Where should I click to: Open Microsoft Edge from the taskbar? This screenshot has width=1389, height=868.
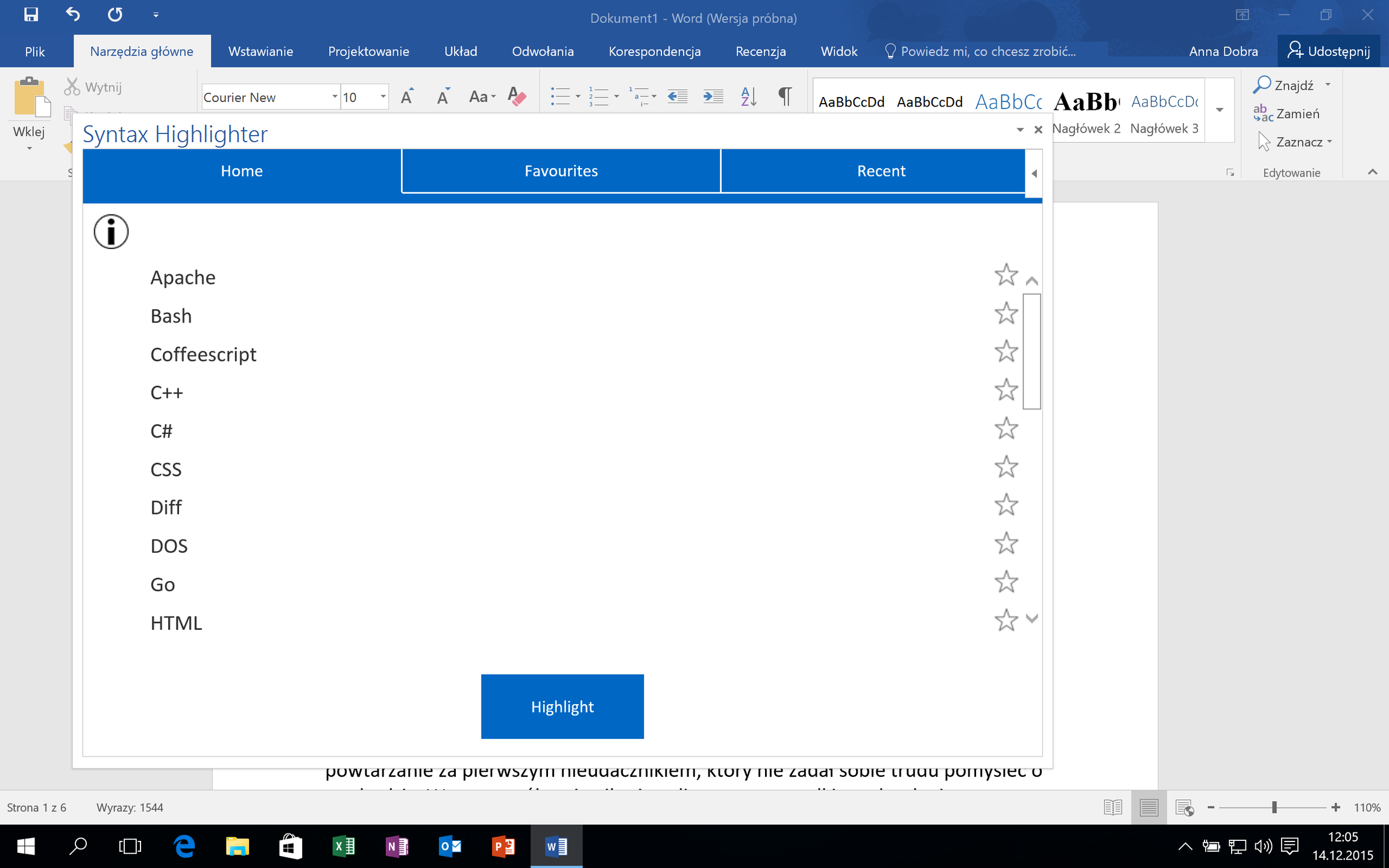pos(184,846)
